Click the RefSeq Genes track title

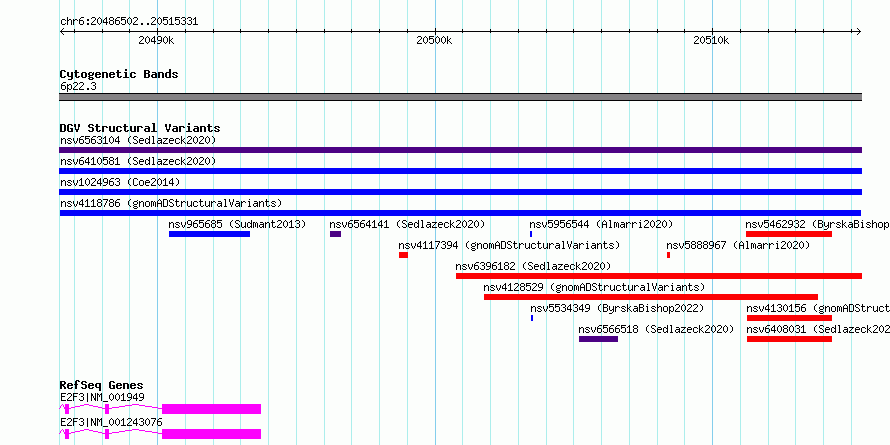[x=102, y=385]
